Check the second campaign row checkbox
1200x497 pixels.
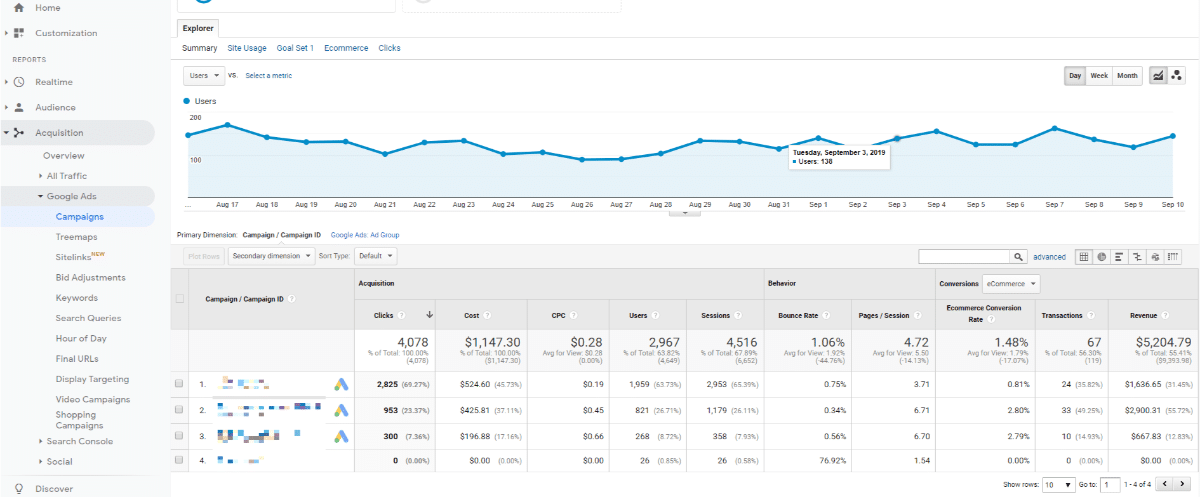pos(180,410)
